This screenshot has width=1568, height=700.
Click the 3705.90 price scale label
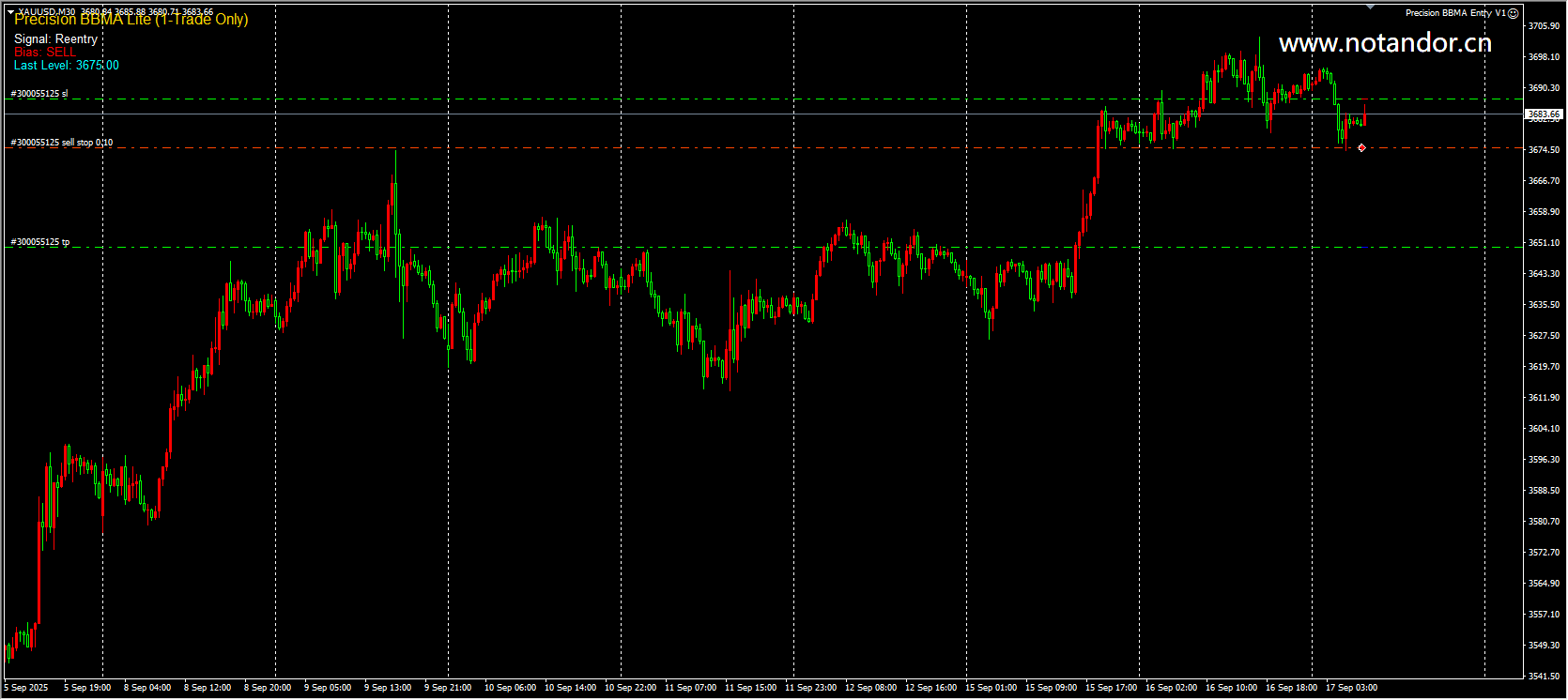pyautogui.click(x=1545, y=26)
